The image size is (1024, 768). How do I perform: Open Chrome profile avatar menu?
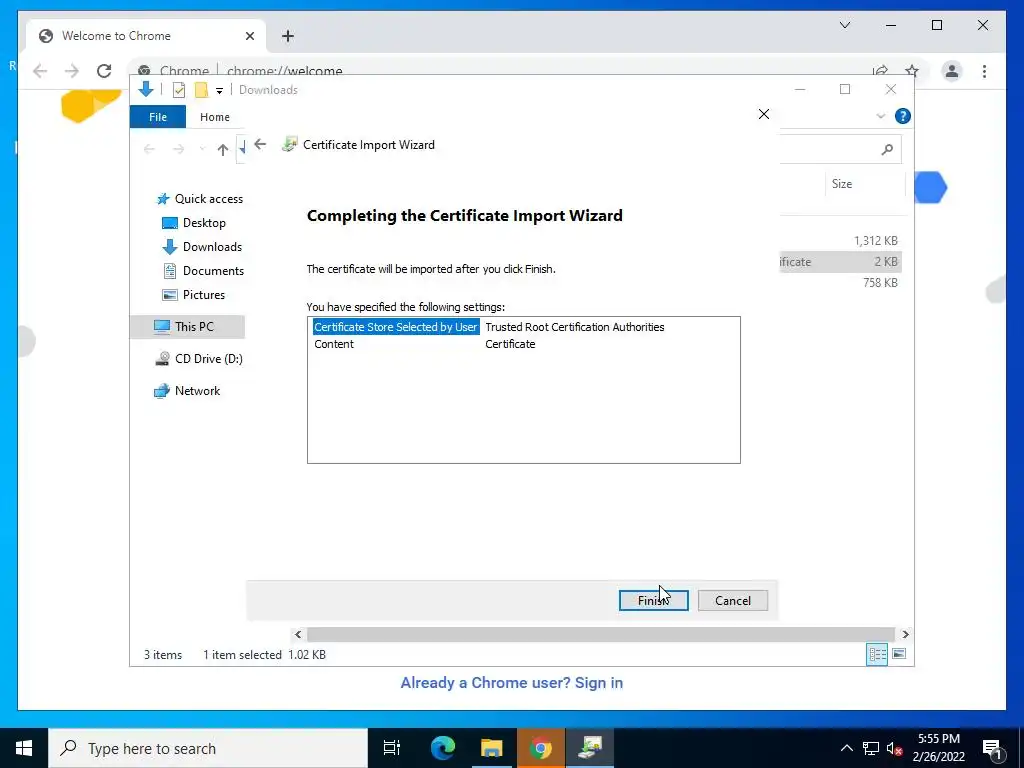click(952, 71)
